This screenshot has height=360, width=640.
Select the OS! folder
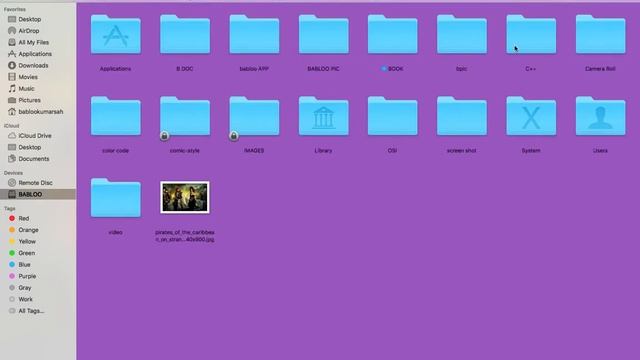tap(393, 116)
